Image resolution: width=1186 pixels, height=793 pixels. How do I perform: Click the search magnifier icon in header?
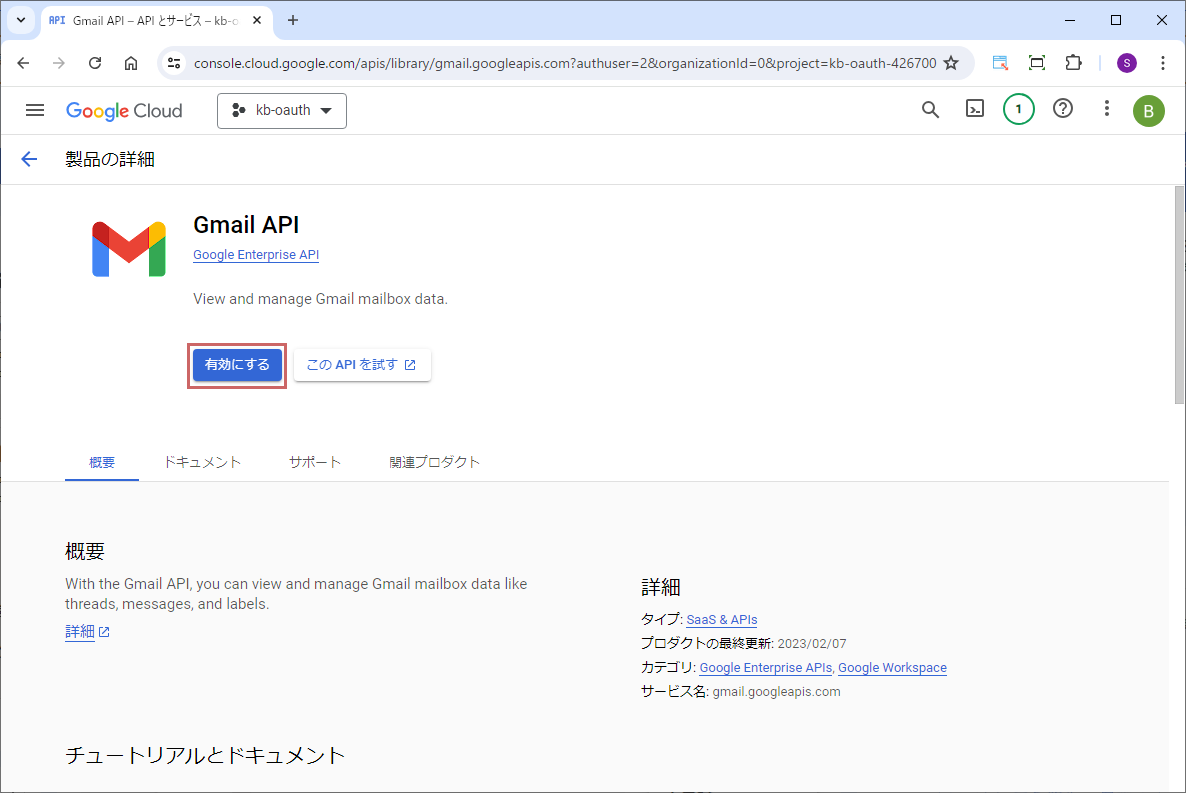930,110
